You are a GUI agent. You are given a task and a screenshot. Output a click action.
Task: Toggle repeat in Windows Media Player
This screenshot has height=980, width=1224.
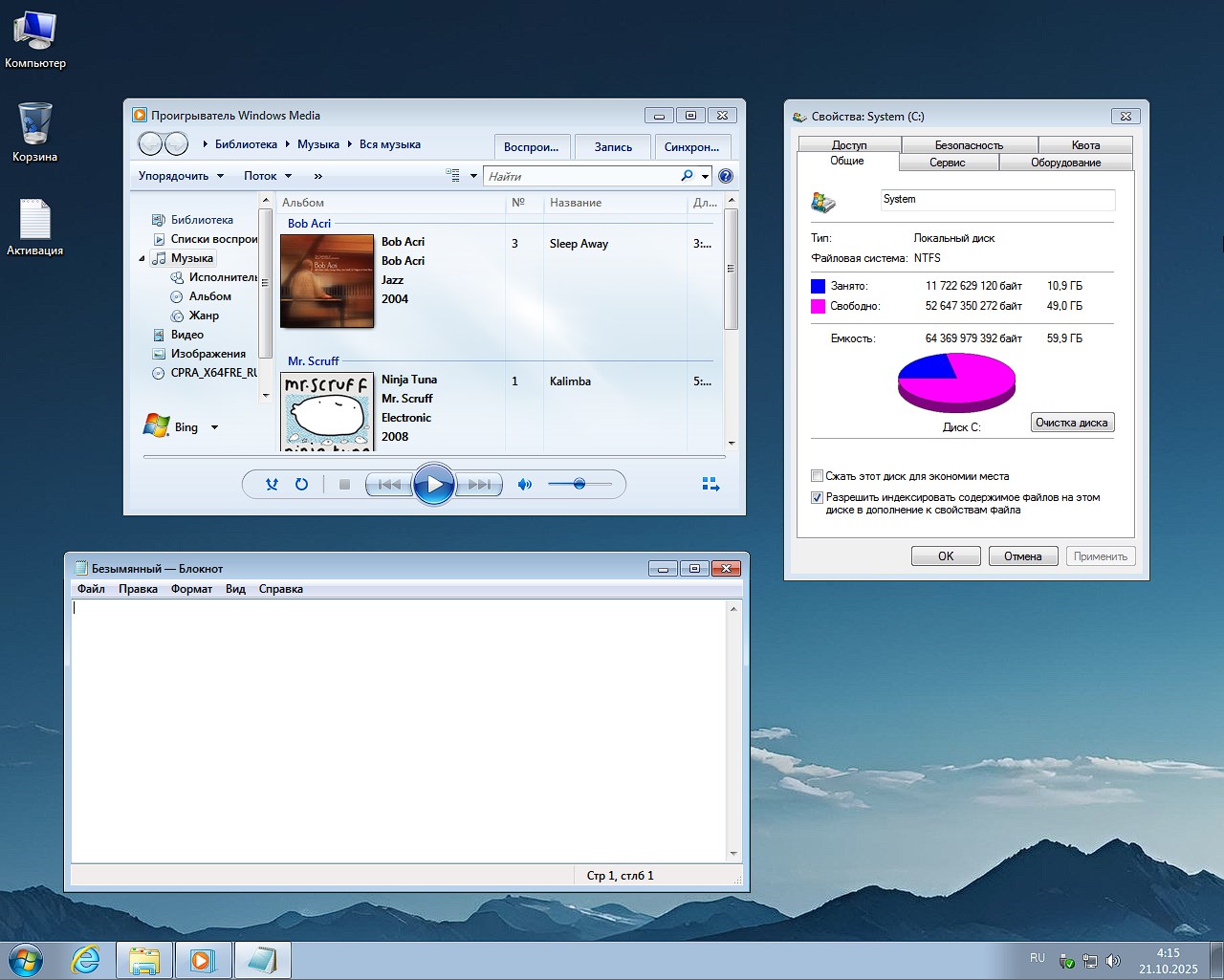(x=301, y=485)
